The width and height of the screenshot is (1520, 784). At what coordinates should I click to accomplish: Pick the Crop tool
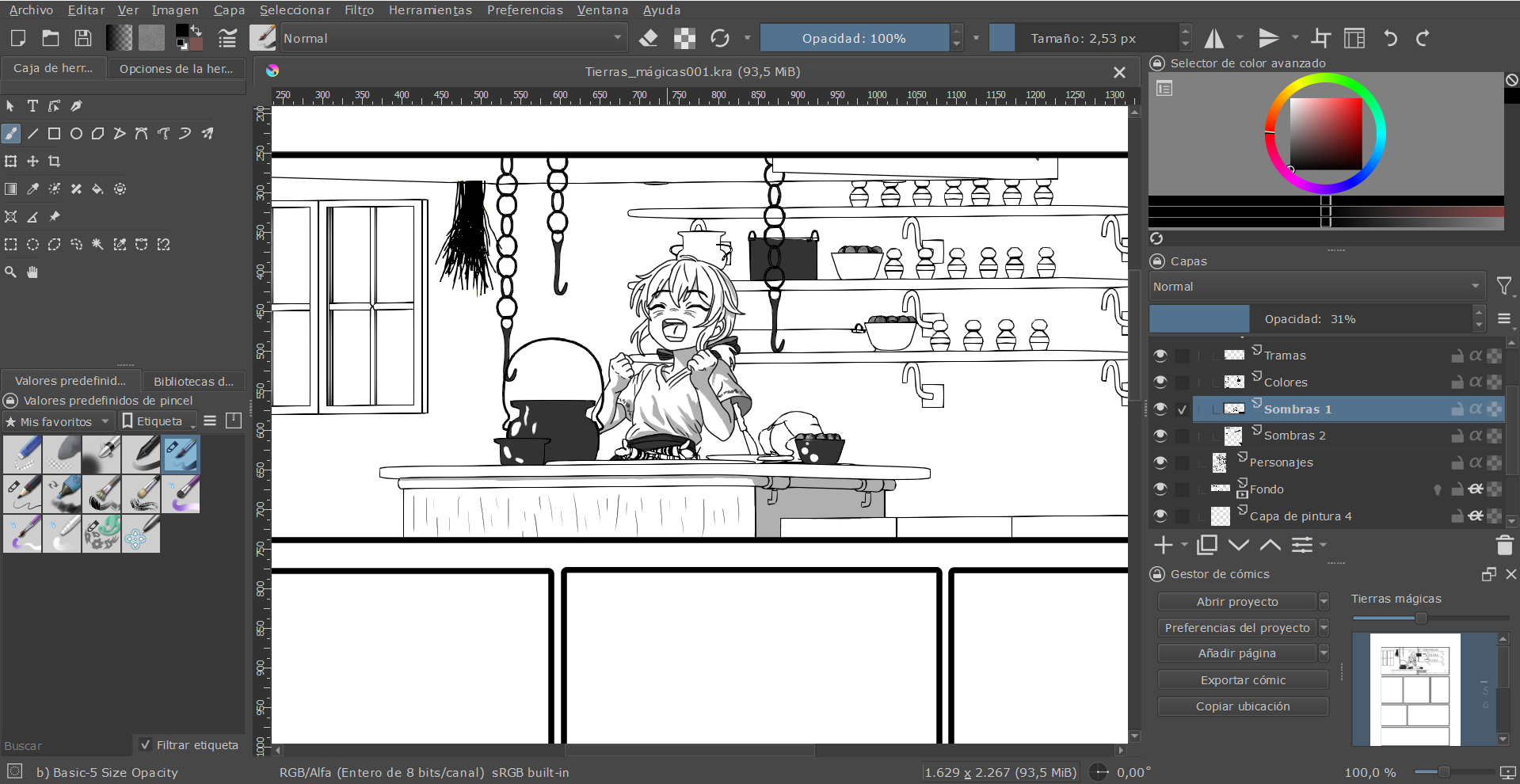[x=54, y=162]
